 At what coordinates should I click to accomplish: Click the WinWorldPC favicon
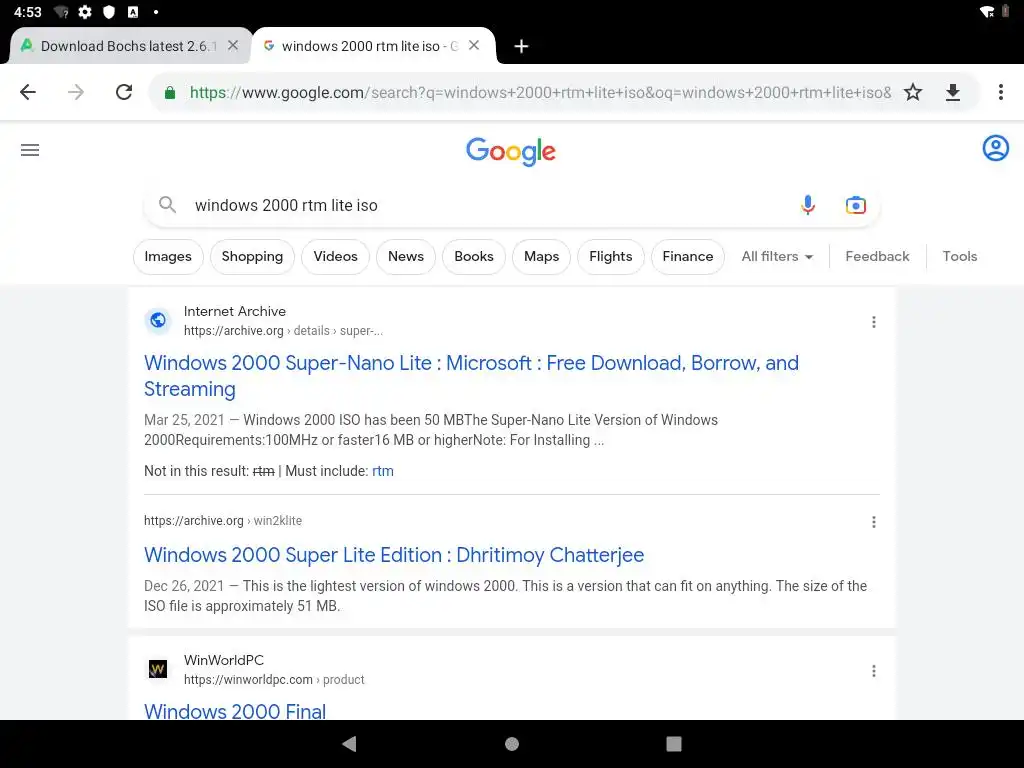pyautogui.click(x=158, y=669)
